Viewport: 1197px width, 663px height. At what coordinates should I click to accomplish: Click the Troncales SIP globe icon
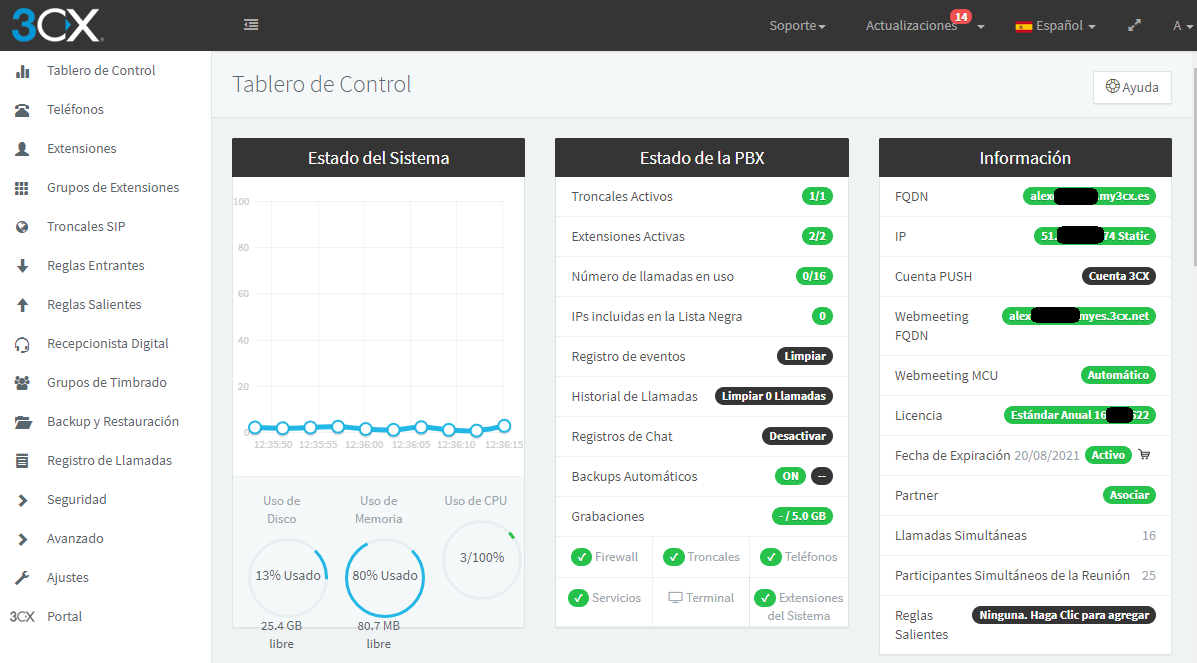22,227
